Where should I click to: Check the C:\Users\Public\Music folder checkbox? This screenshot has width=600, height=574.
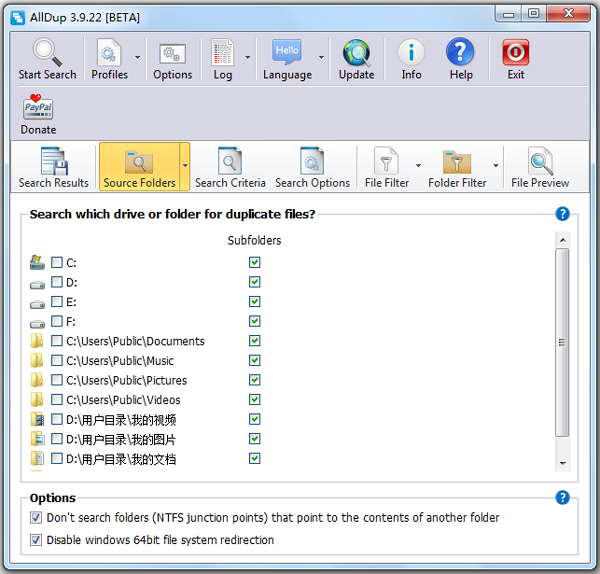[x=57, y=360]
